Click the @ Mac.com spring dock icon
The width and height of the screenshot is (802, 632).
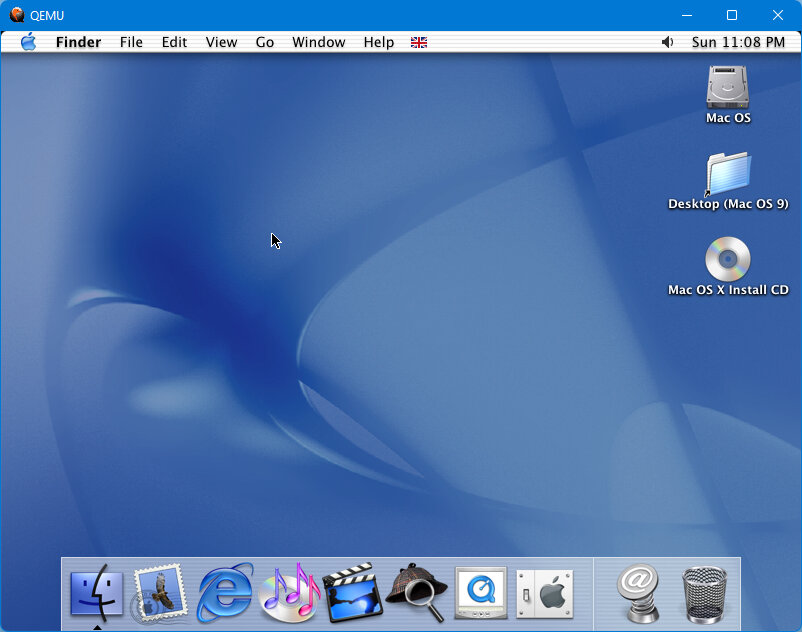click(x=639, y=593)
